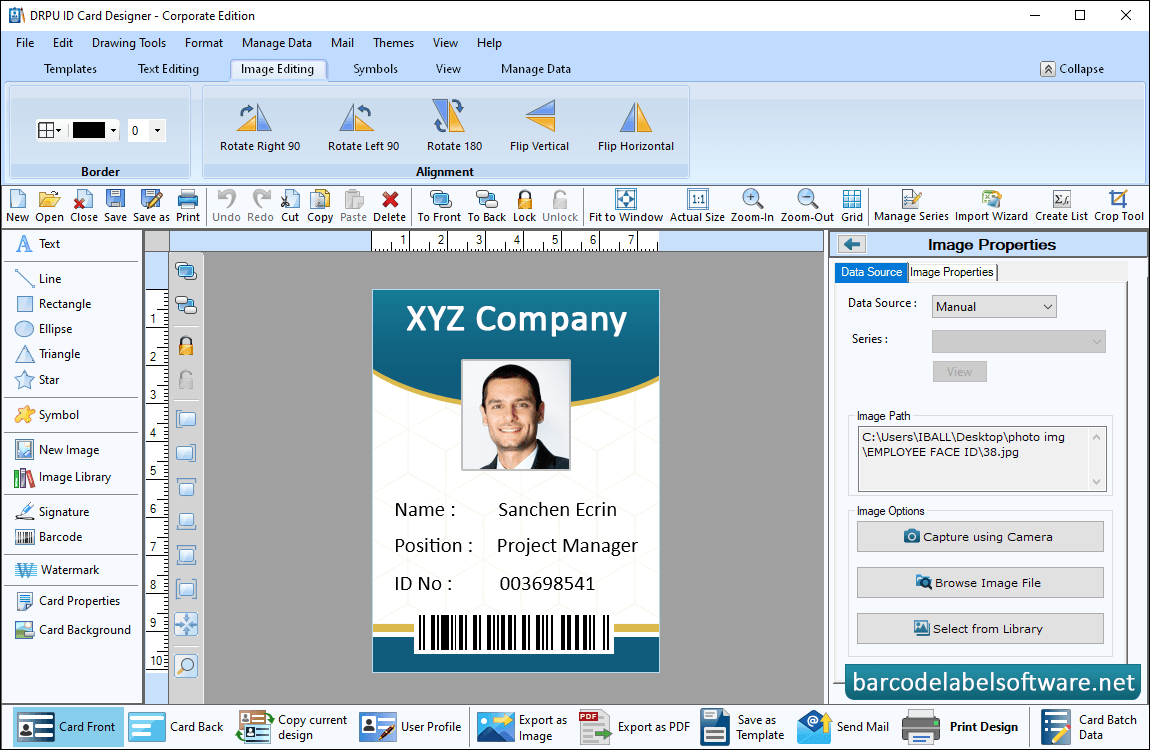1150x750 pixels.
Task: Click the Image Path scrollbar down arrow
Action: point(1096,482)
